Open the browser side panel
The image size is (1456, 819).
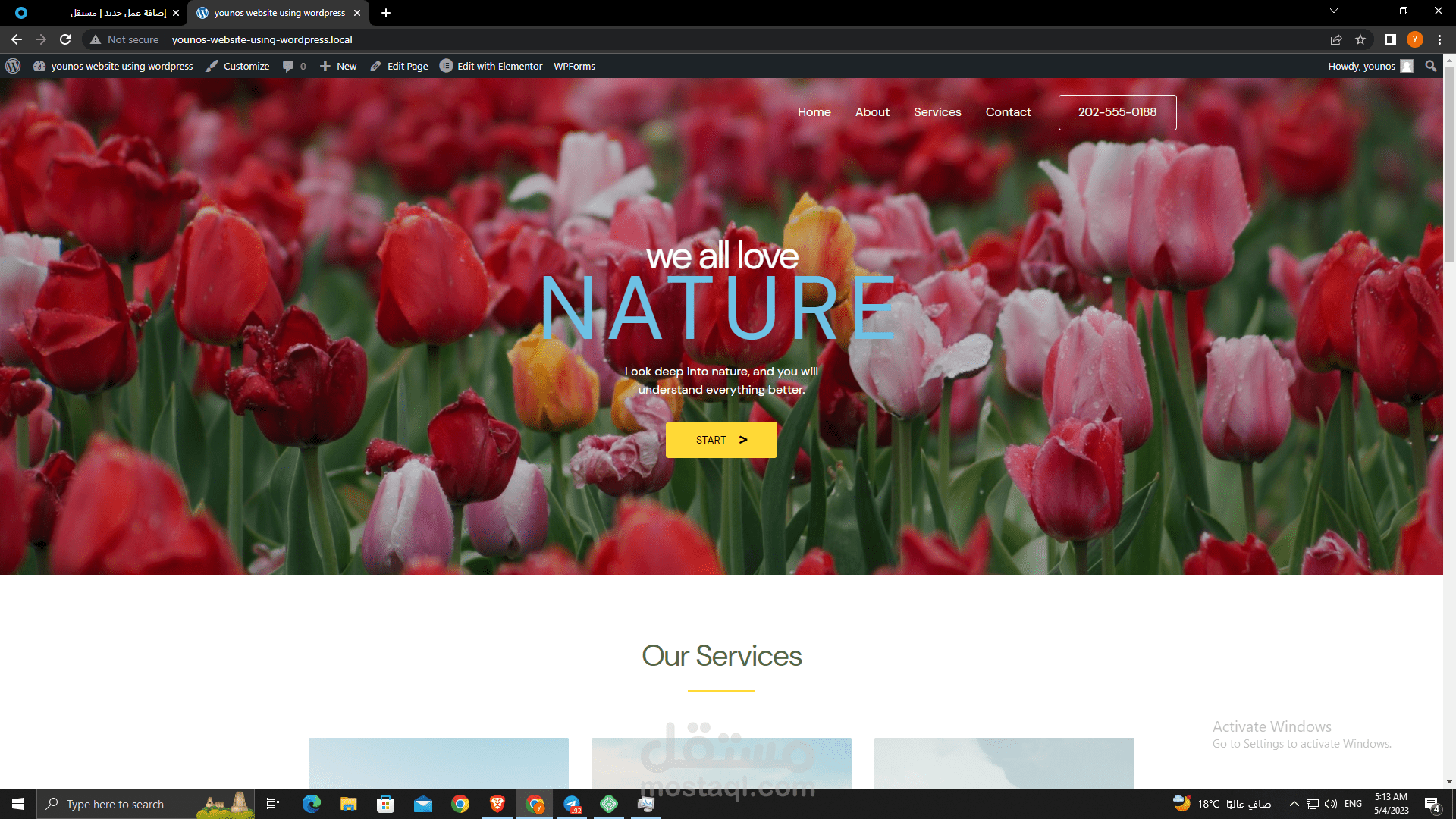click(x=1390, y=39)
